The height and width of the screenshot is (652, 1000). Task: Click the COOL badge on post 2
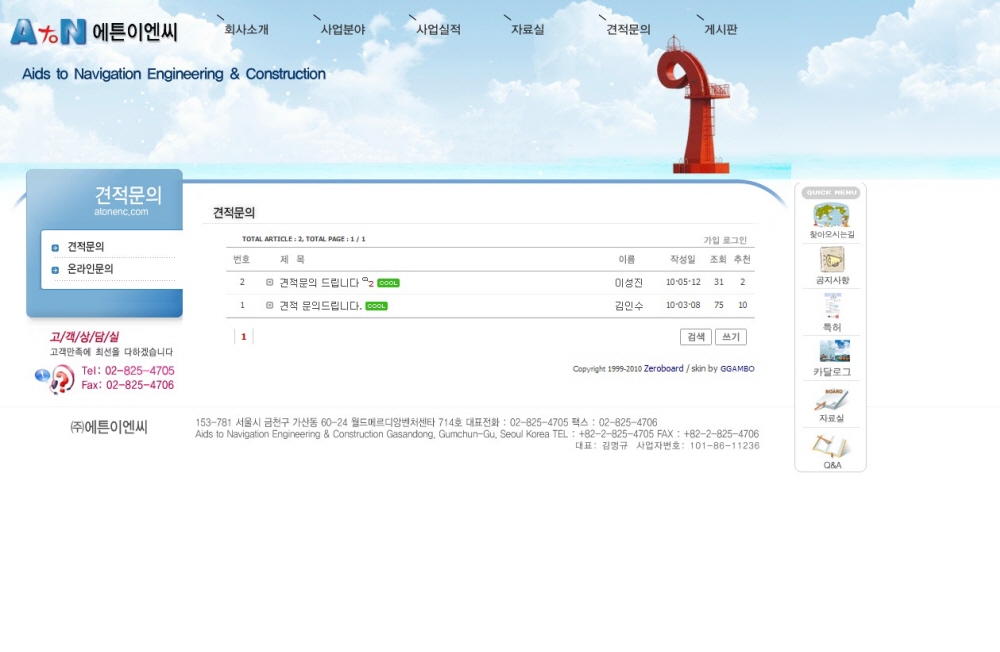(388, 283)
